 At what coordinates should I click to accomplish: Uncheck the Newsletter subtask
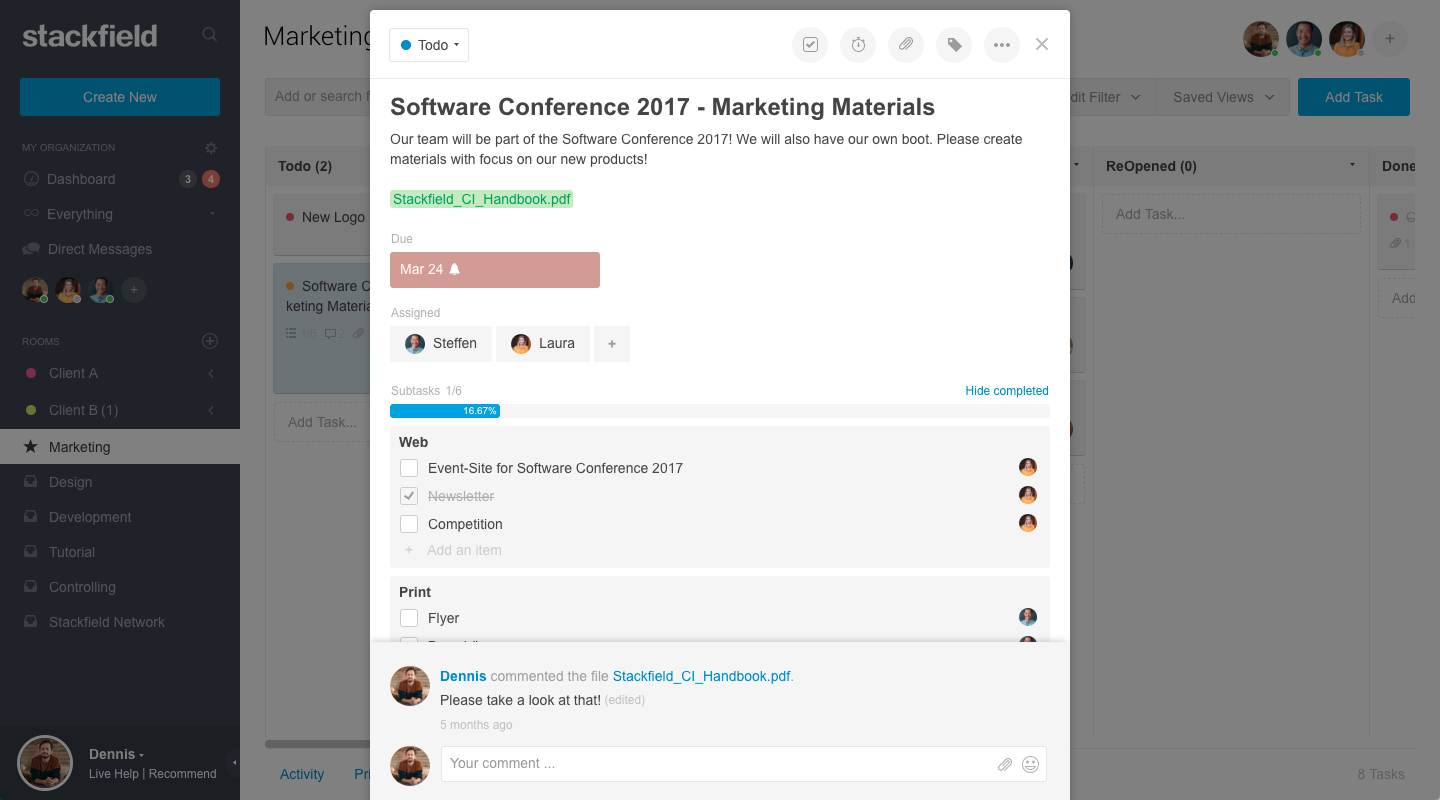pyautogui.click(x=409, y=496)
